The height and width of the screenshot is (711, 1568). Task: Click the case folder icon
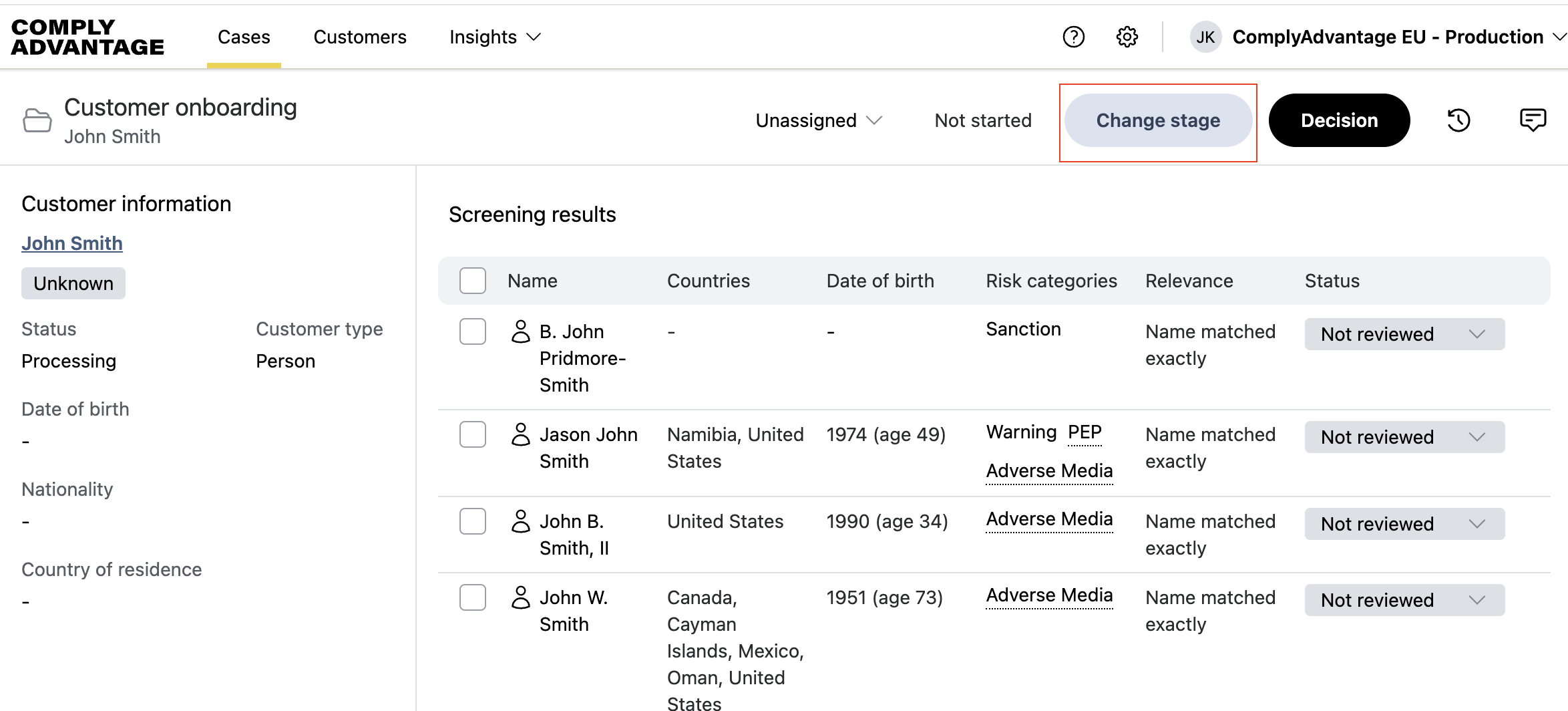coord(37,120)
